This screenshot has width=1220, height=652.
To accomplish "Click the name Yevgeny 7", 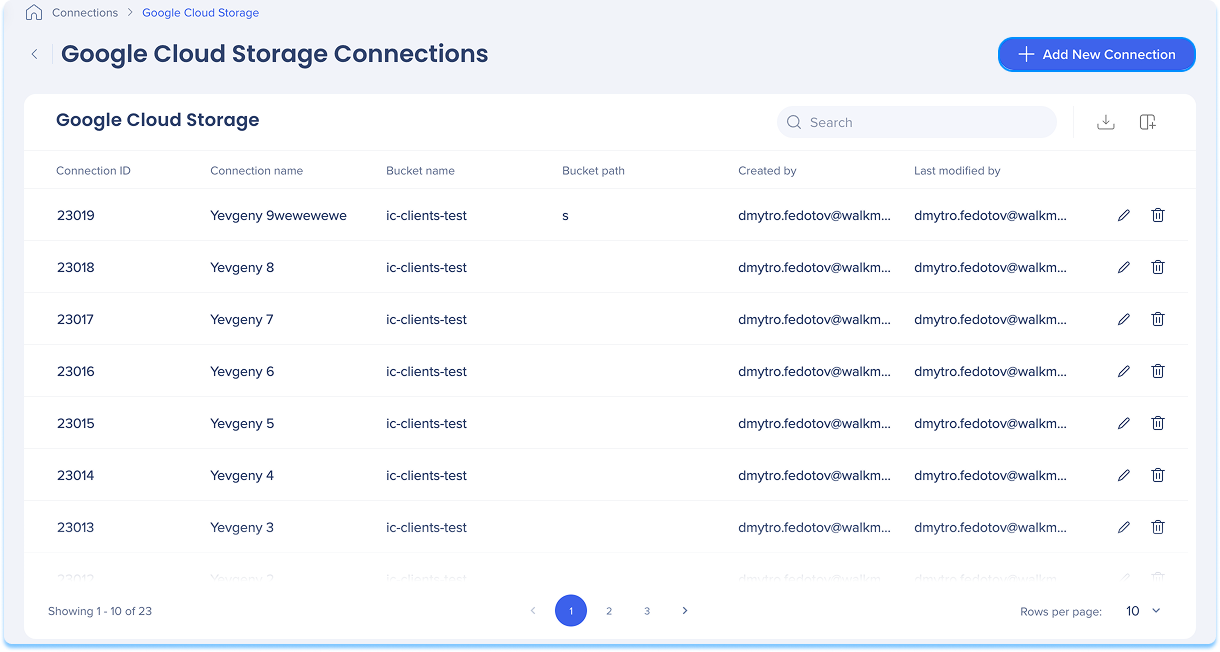I will (x=242, y=319).
